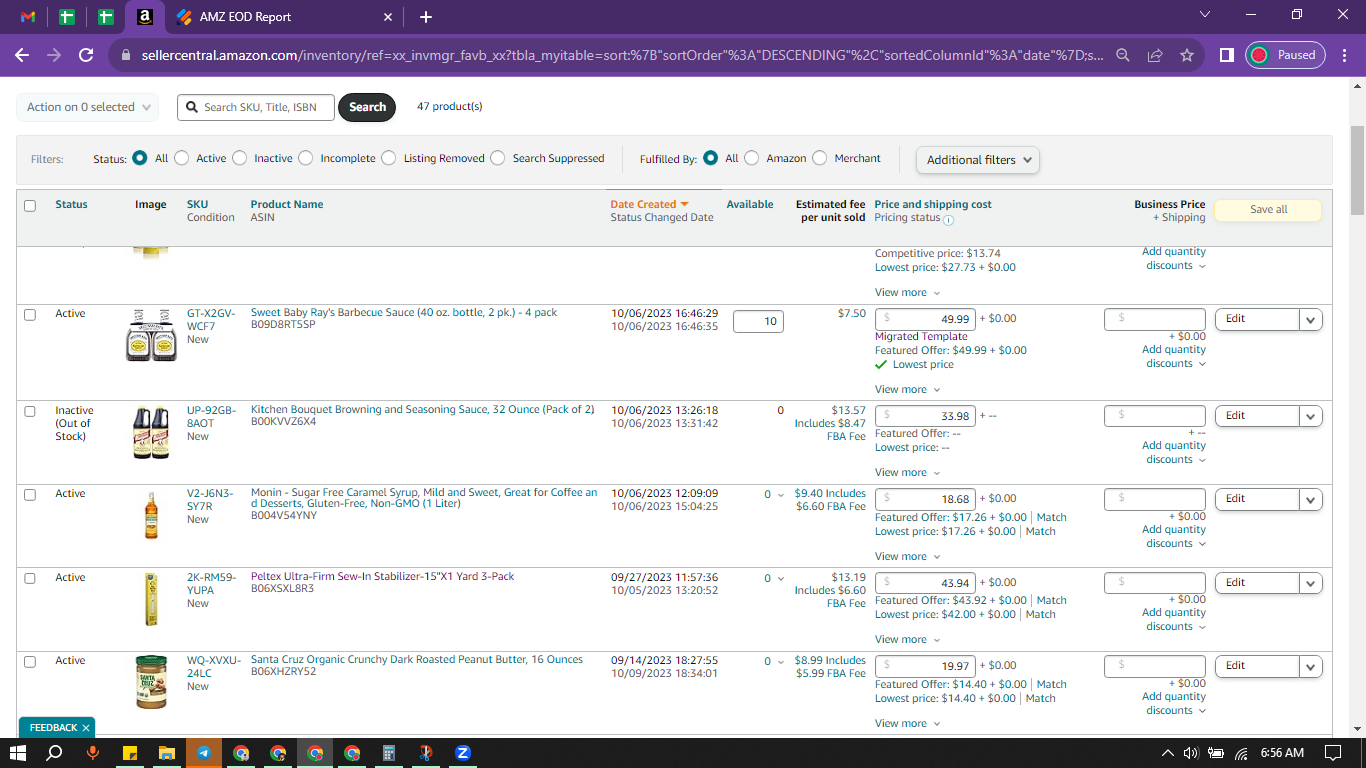Bookmark this page with the star icon
This screenshot has width=1366, height=768.
pyautogui.click(x=1187, y=56)
